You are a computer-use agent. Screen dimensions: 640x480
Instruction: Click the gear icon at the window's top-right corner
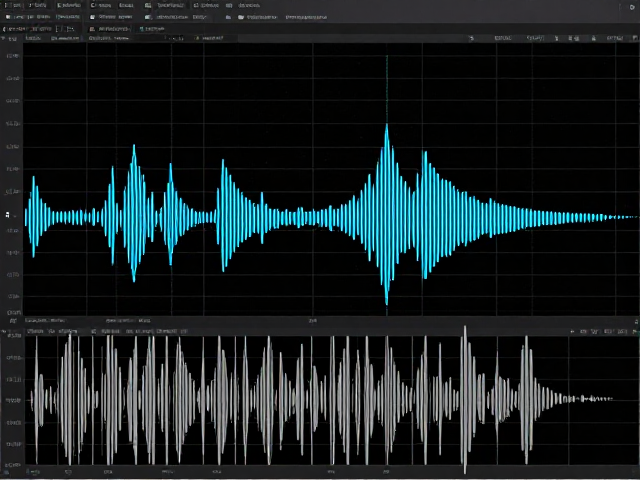(632, 7)
